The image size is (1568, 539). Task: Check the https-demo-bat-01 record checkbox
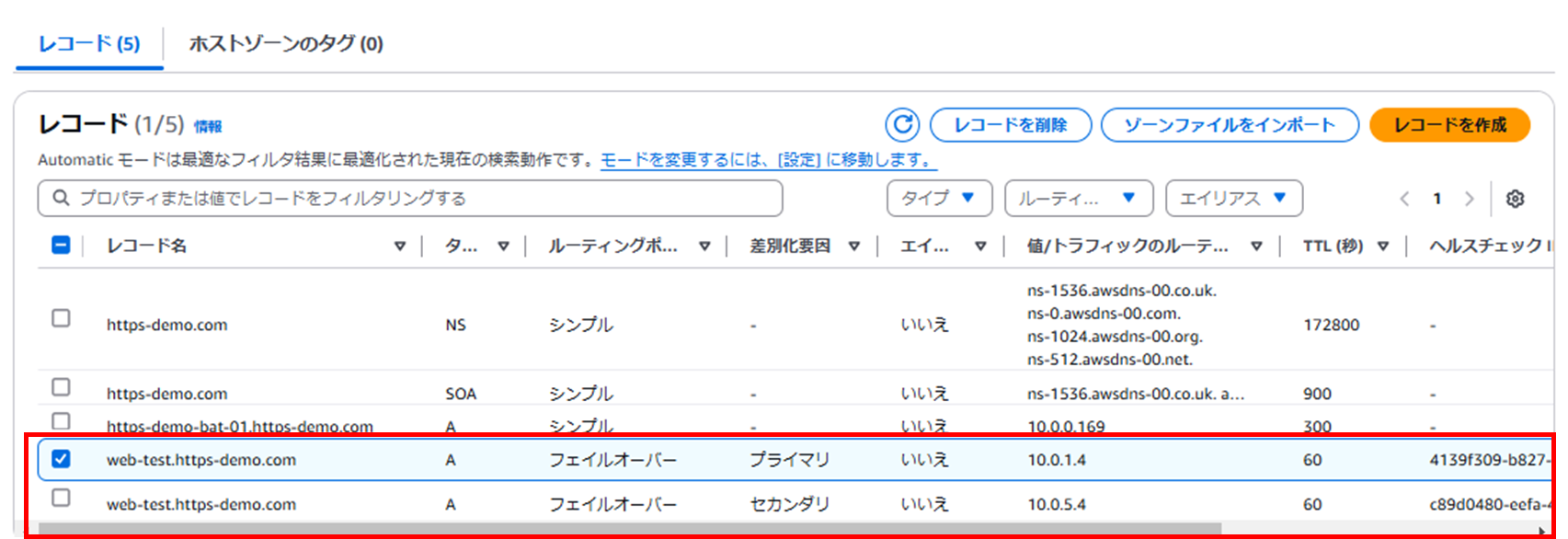click(61, 421)
